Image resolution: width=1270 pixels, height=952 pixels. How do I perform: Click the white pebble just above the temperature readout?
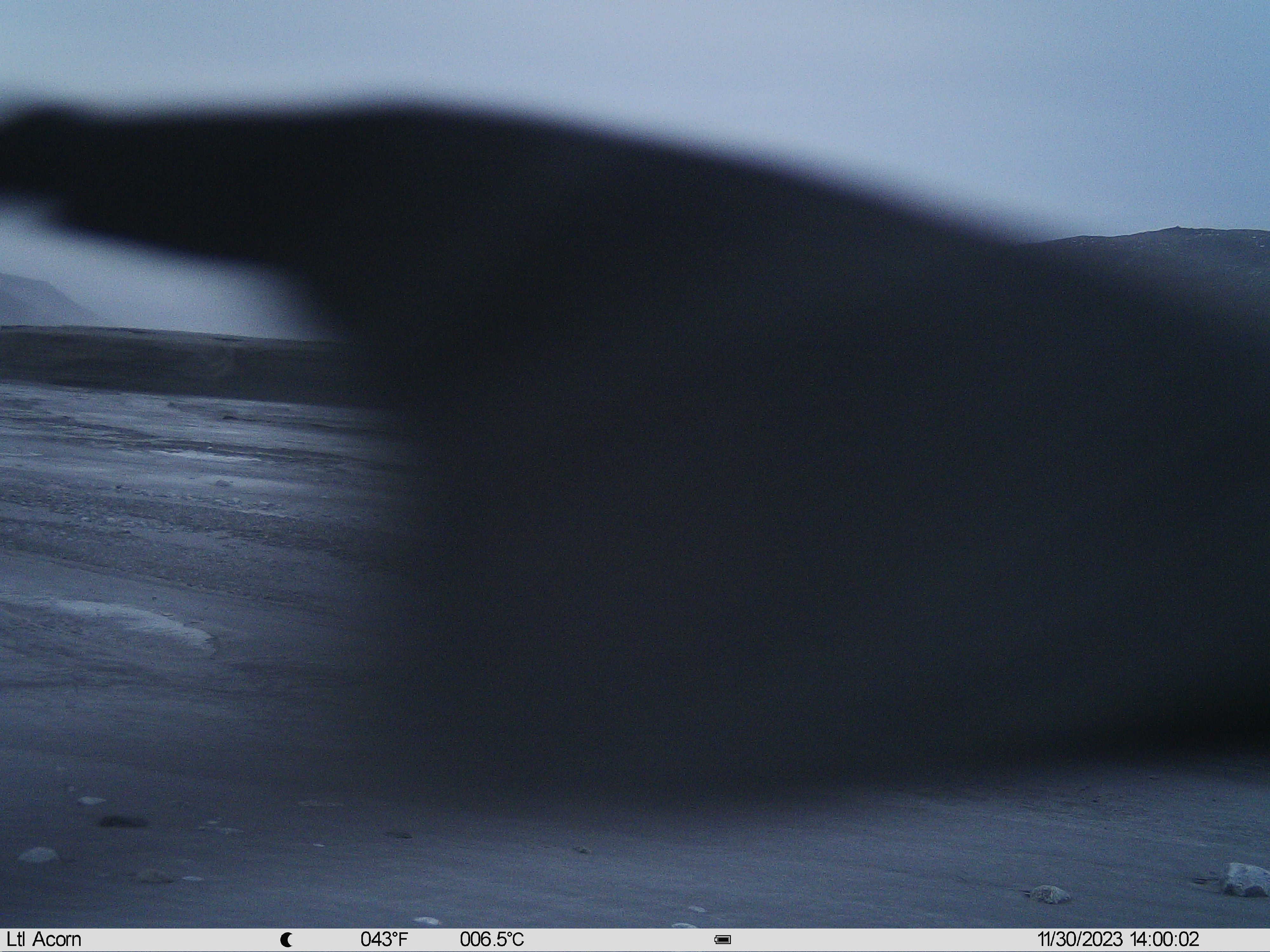click(x=426, y=921)
